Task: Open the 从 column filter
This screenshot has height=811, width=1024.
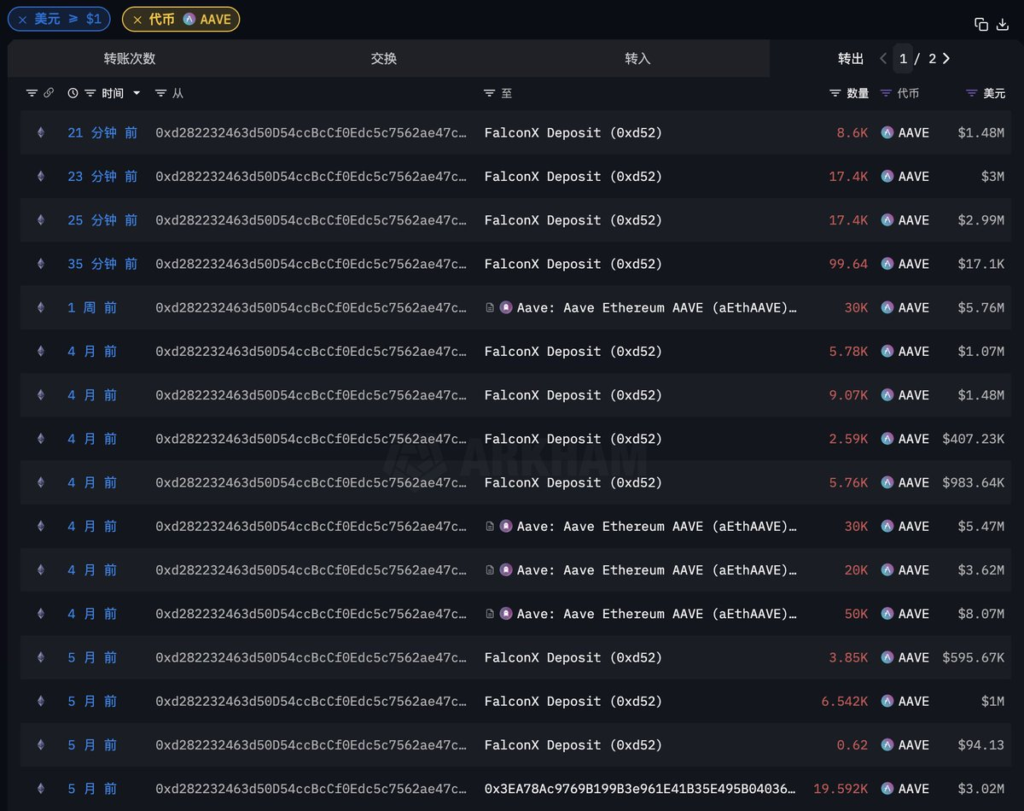Action: tap(161, 93)
